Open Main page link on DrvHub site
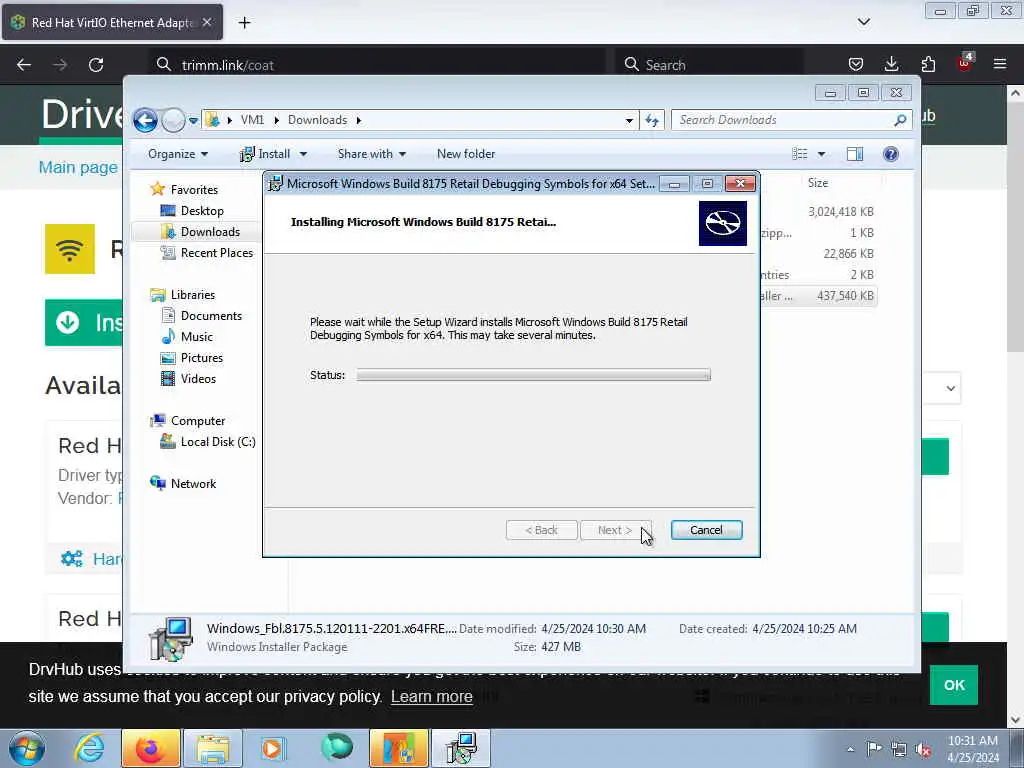The width and height of the screenshot is (1024, 768). (x=78, y=167)
